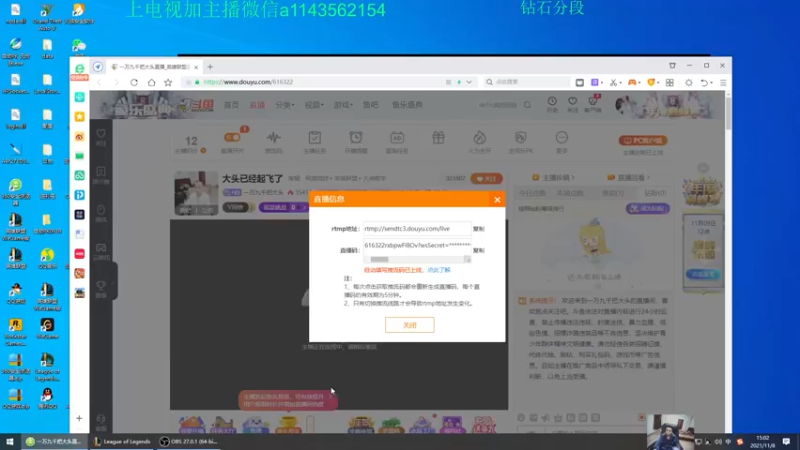Add a side panel app with plus icon
Viewport: 800px width, 450px height.
(79, 418)
